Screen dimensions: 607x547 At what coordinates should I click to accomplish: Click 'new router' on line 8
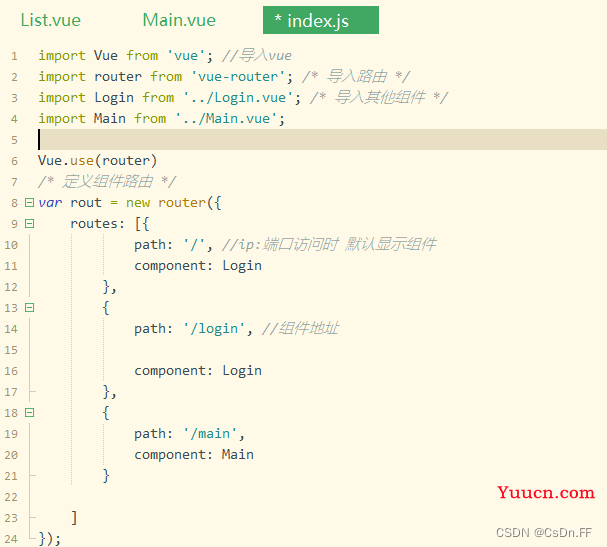(x=166, y=202)
